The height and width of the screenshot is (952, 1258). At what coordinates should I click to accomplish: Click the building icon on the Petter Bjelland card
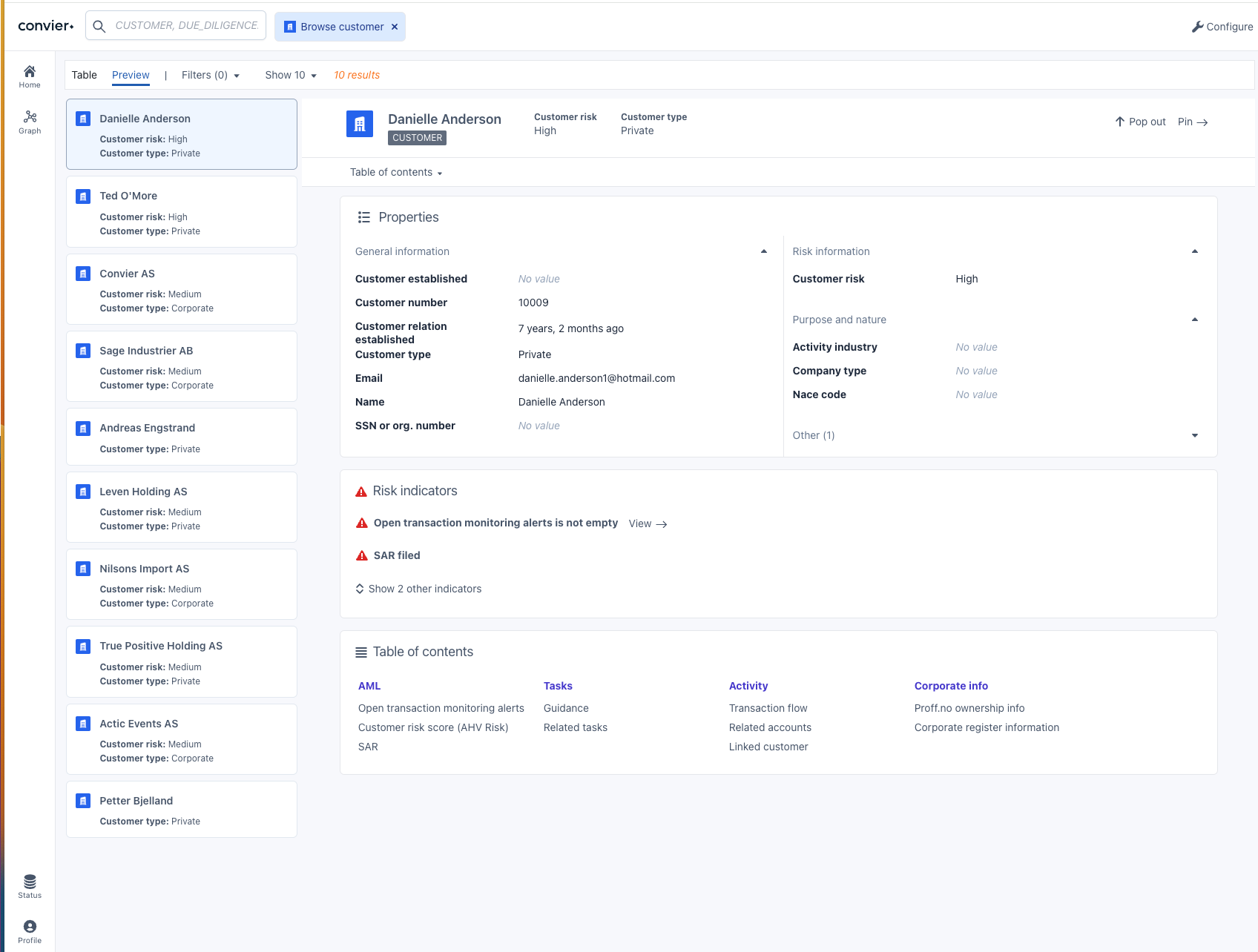83,801
